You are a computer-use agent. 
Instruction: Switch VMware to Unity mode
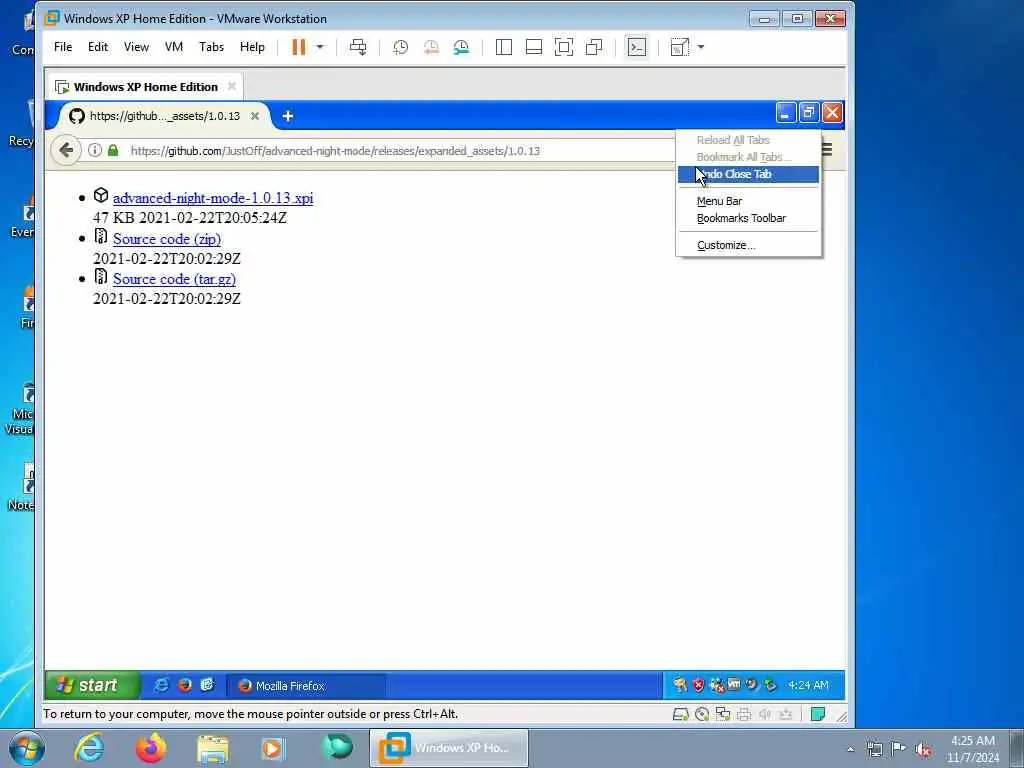pos(594,47)
